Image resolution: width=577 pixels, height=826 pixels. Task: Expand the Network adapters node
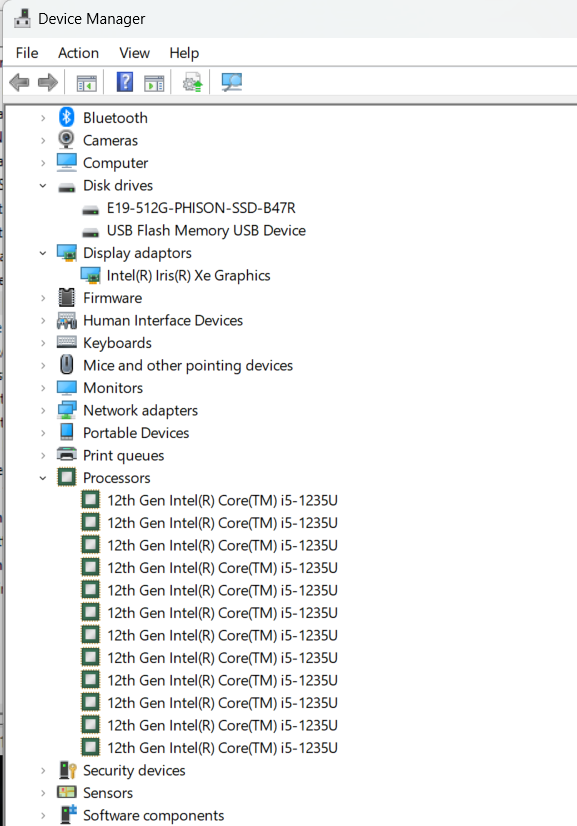[x=43, y=410]
